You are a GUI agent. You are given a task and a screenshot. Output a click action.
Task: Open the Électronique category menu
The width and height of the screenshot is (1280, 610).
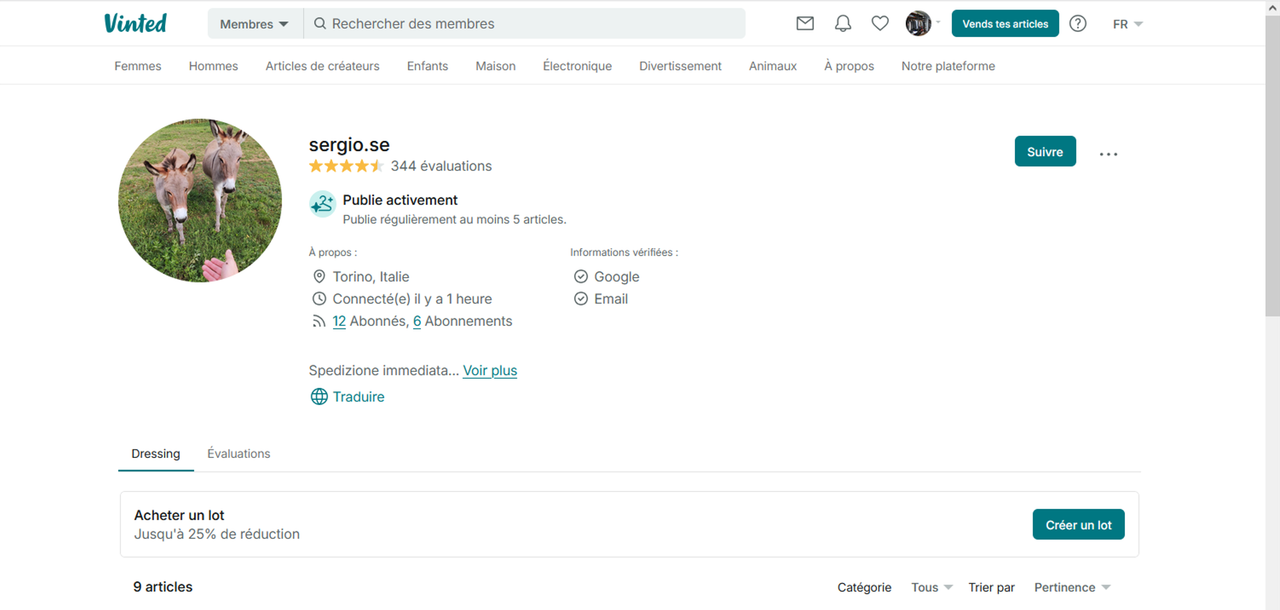[577, 66]
